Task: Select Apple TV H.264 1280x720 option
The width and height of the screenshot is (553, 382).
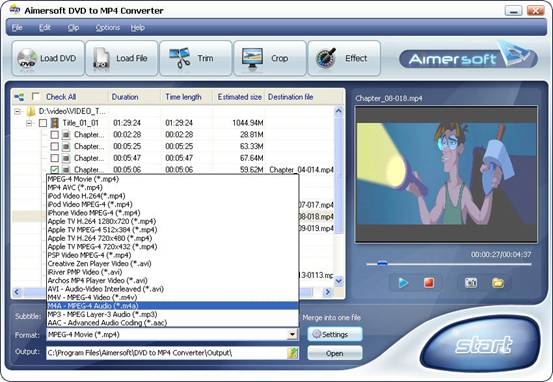Action: coord(172,221)
